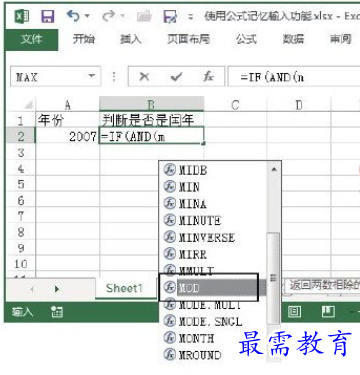Confirm the formula with the checkmark
This screenshot has width=360, height=375.
click(176, 77)
